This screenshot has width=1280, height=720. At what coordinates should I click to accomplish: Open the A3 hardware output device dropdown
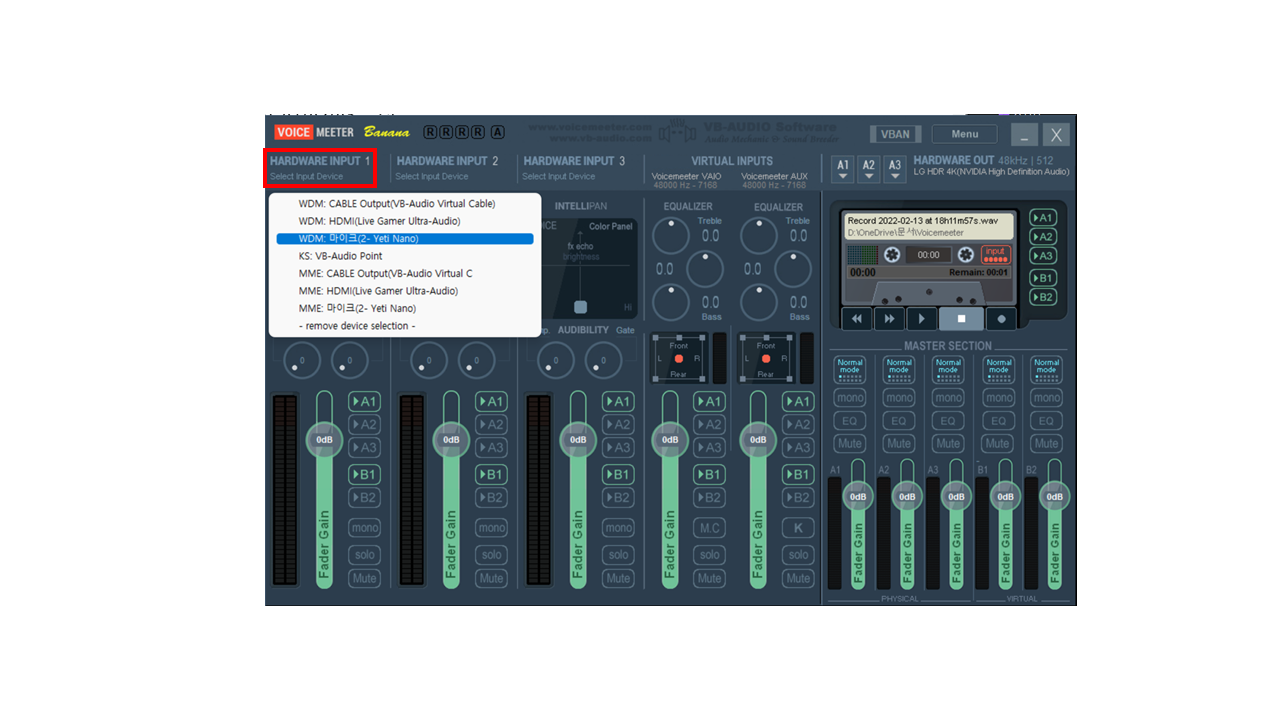(x=895, y=168)
